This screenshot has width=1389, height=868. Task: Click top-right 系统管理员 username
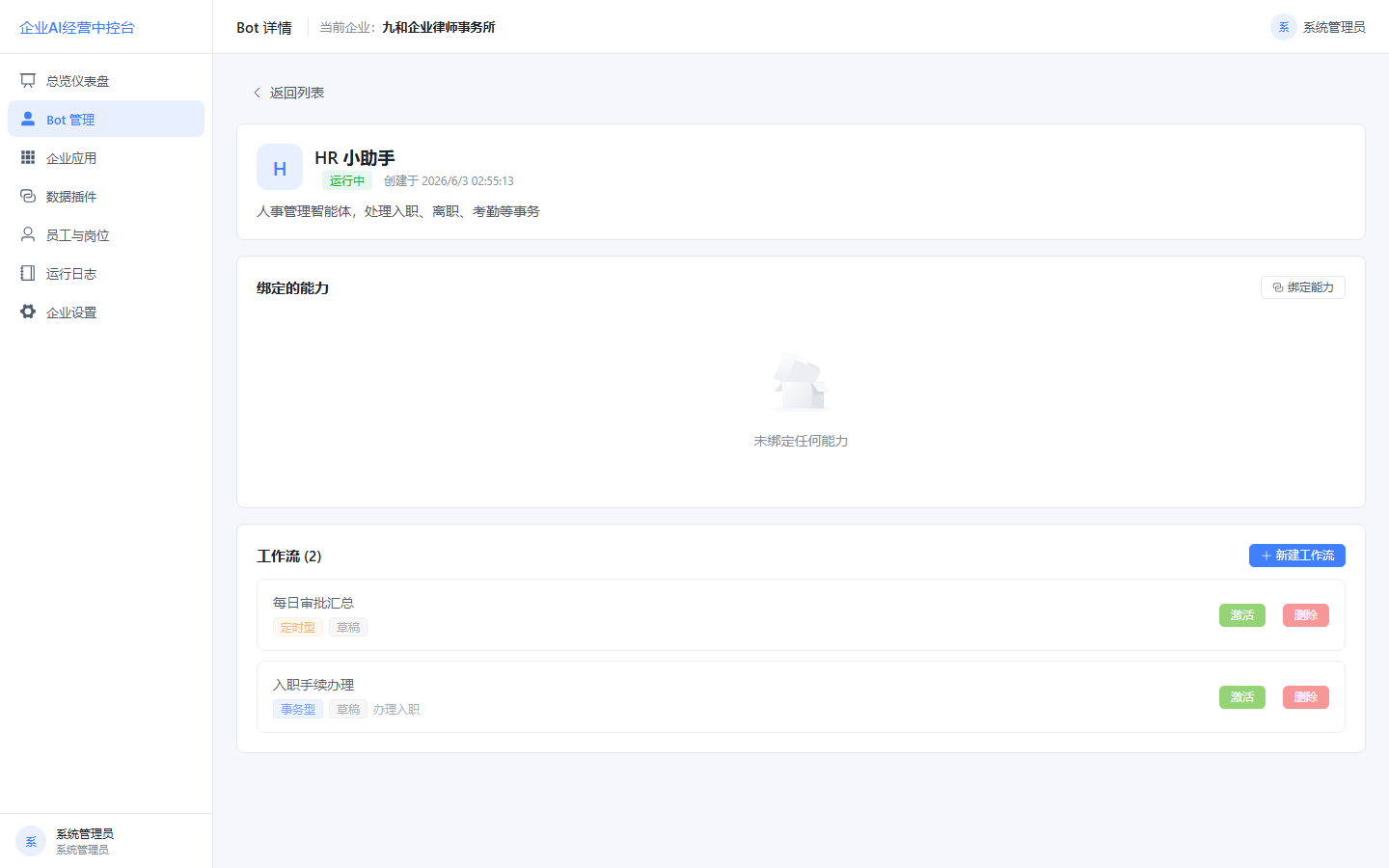(1334, 27)
